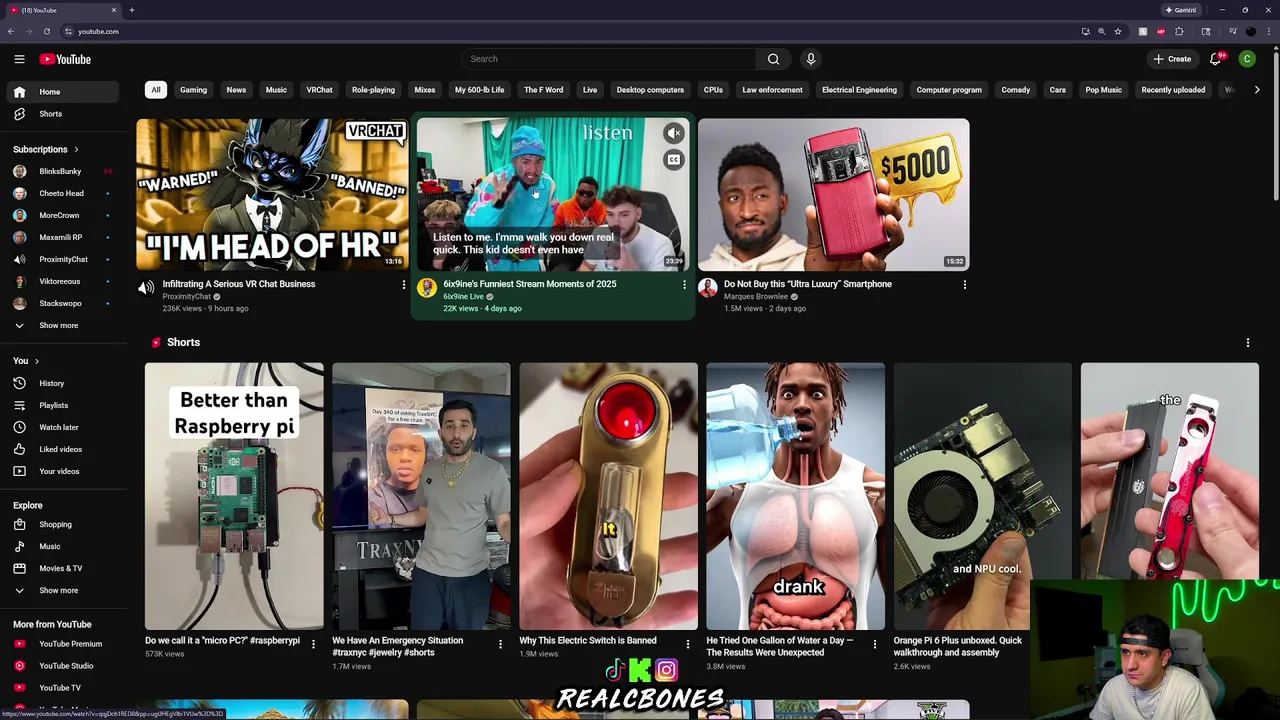Open the account avatar menu

(x=1247, y=59)
